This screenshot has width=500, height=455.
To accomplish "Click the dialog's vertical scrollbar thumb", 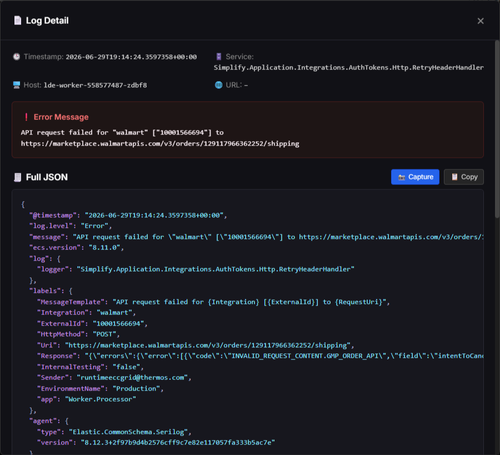I will pyautogui.click(x=497, y=129).
